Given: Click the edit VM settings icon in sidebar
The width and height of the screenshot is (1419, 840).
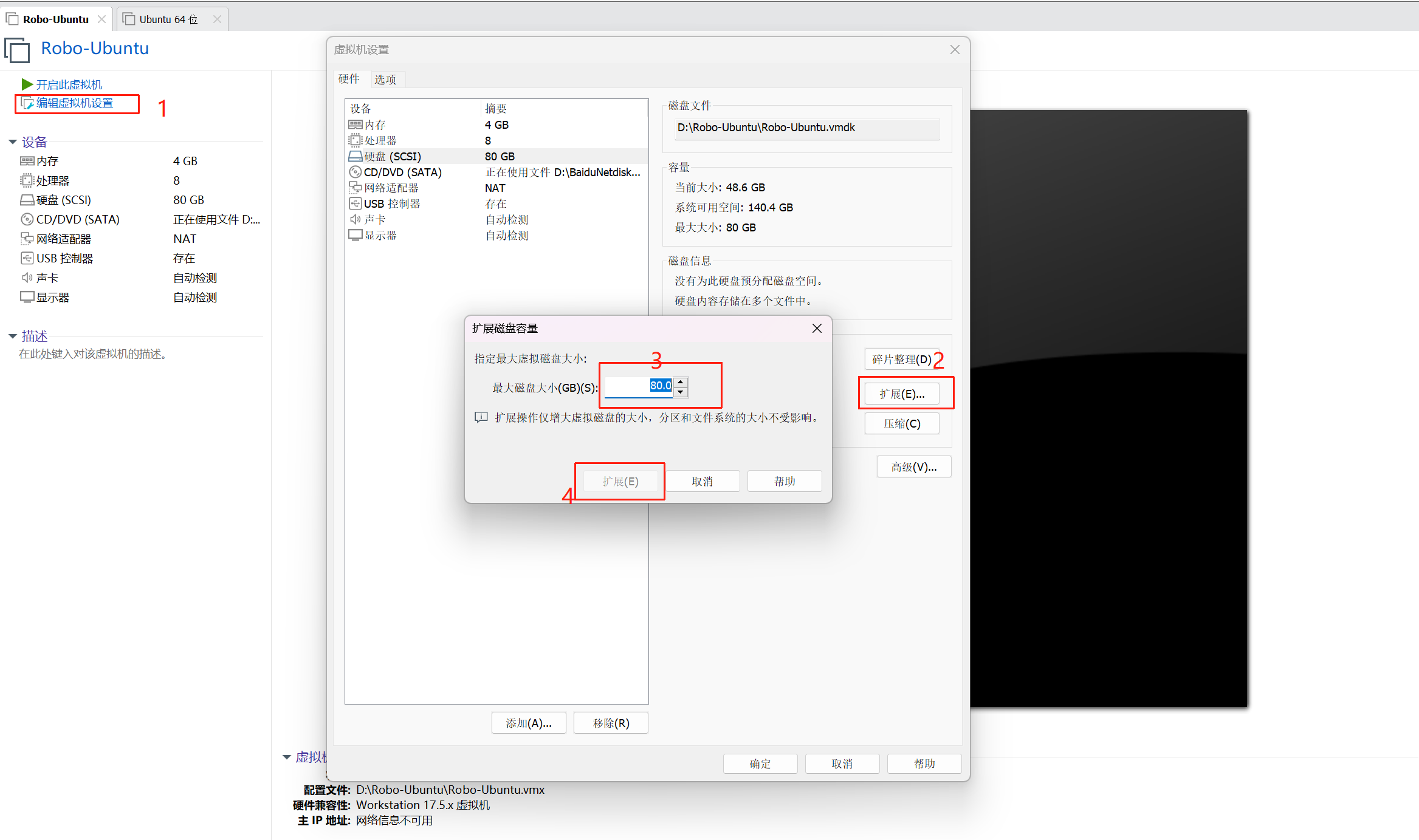Looking at the screenshot, I should click(27, 103).
